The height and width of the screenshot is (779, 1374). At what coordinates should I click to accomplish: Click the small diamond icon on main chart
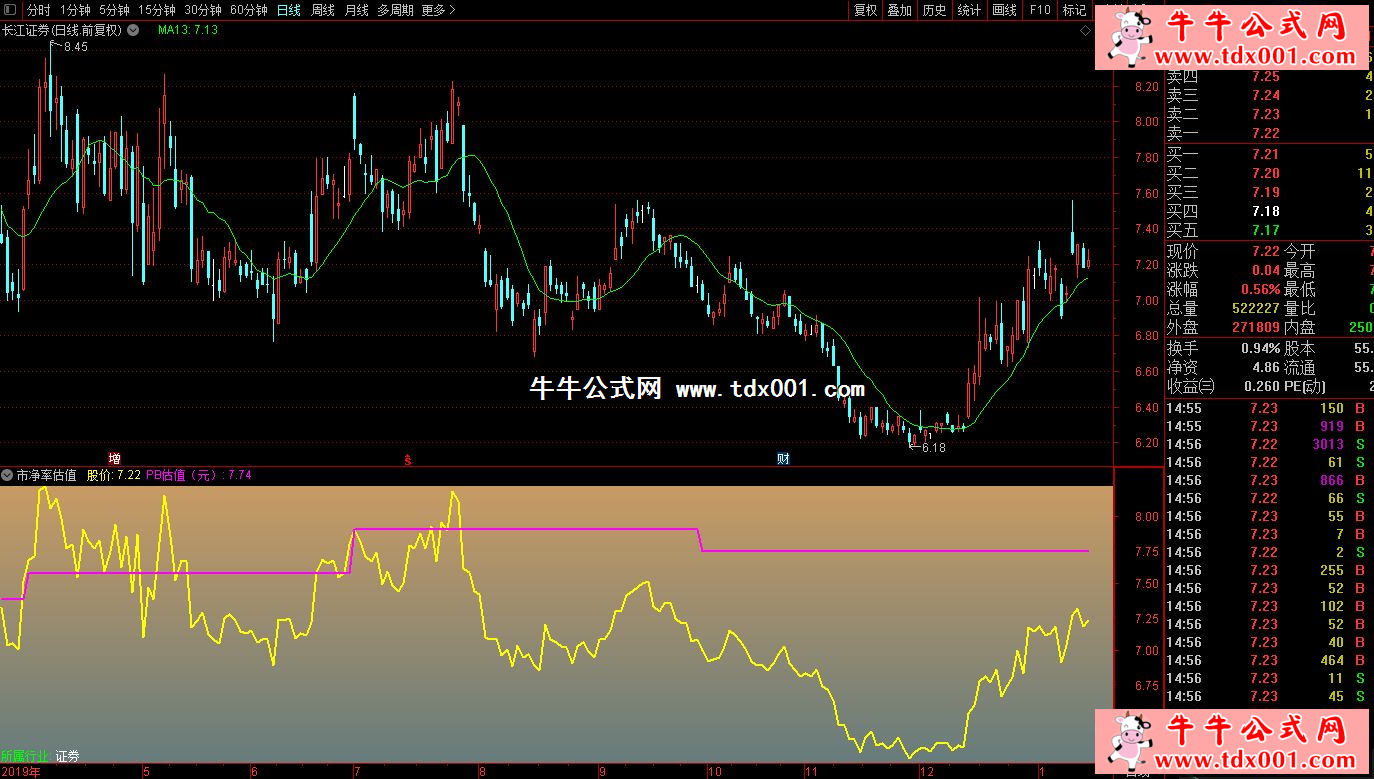pos(1085,31)
